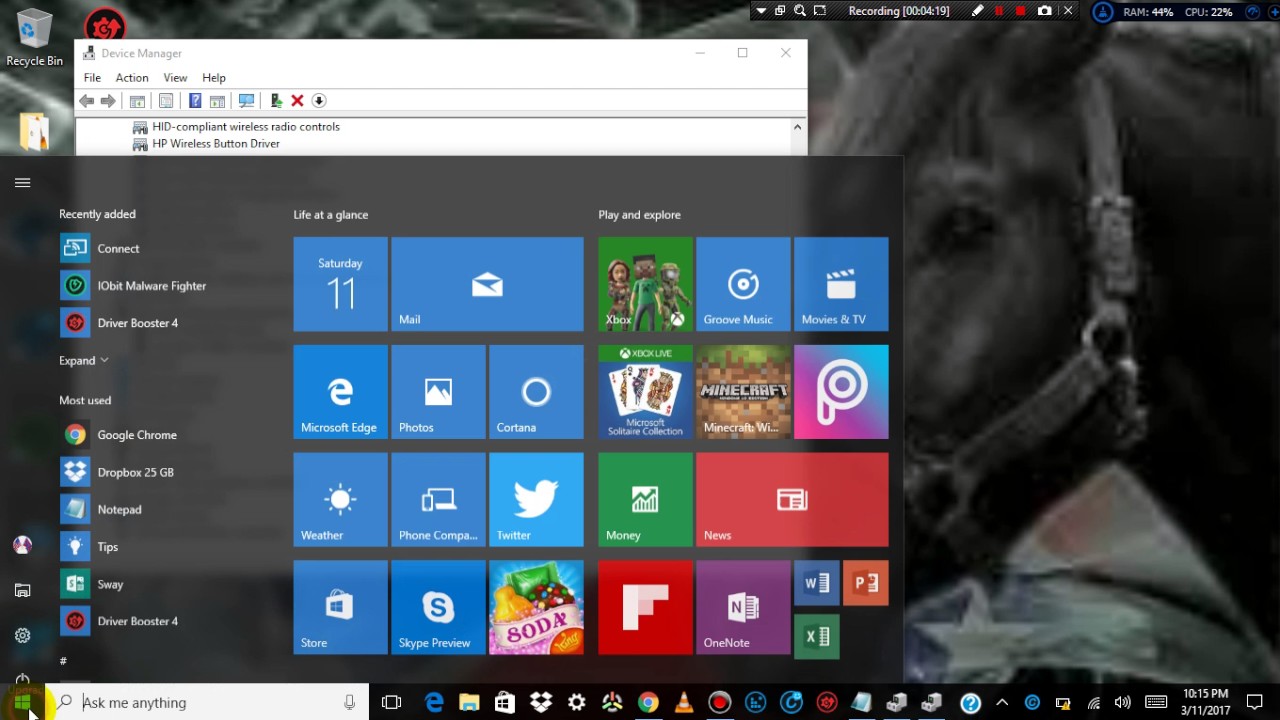The height and width of the screenshot is (720, 1280).
Task: Open the recorder dropdown arrow
Action: tap(761, 11)
